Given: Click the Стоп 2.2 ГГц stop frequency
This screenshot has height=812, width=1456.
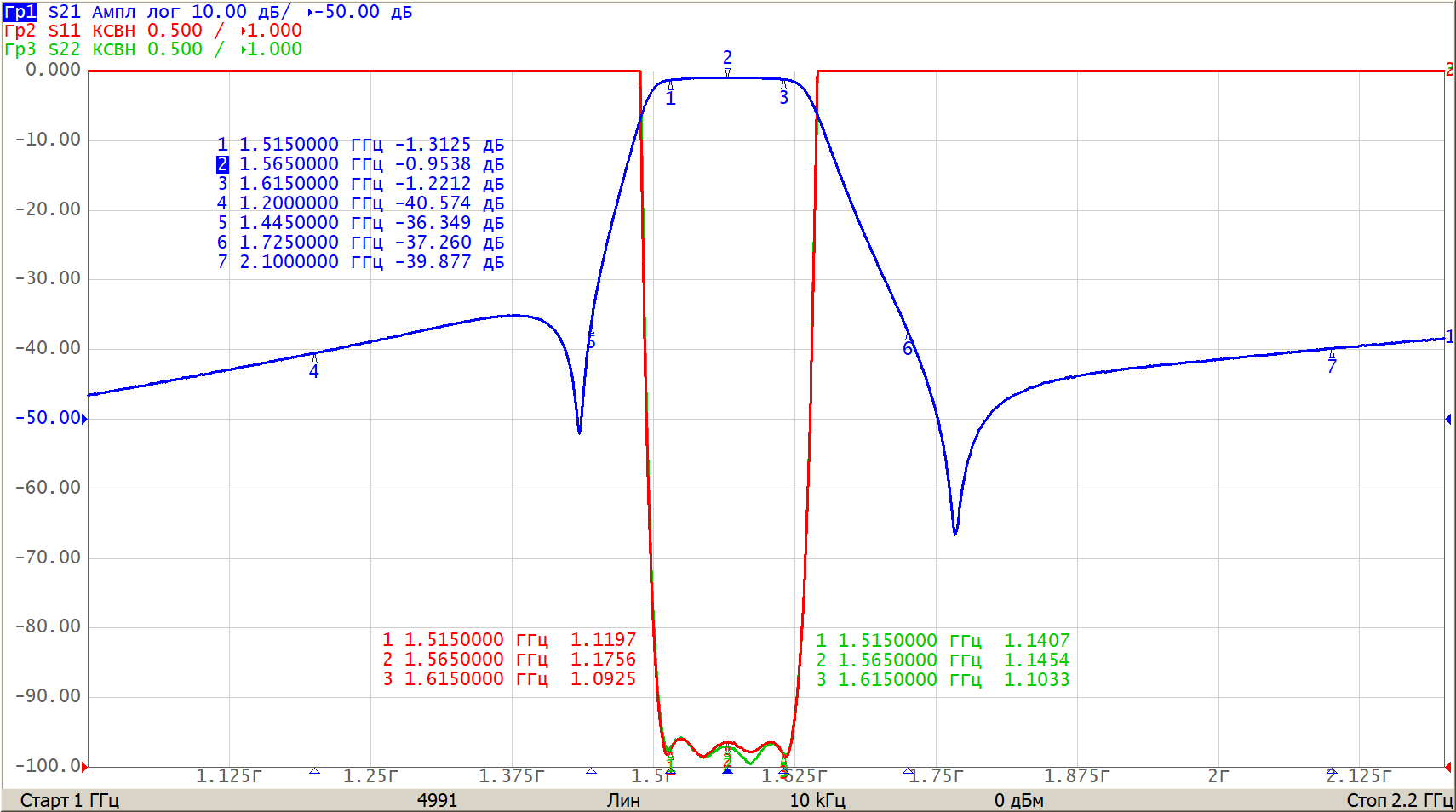Looking at the screenshot, I should point(1399,800).
